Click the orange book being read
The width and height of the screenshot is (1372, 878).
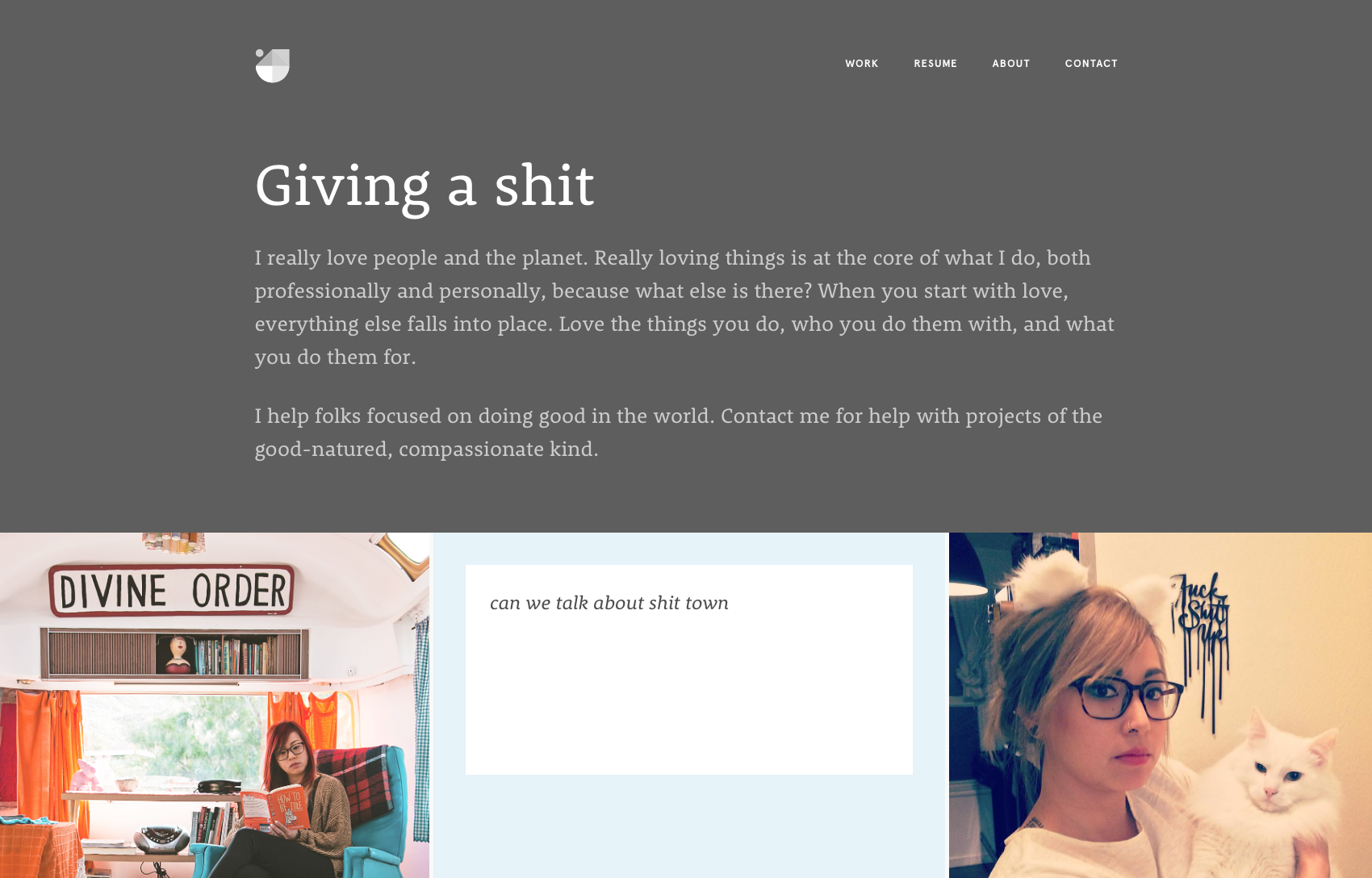point(276,807)
